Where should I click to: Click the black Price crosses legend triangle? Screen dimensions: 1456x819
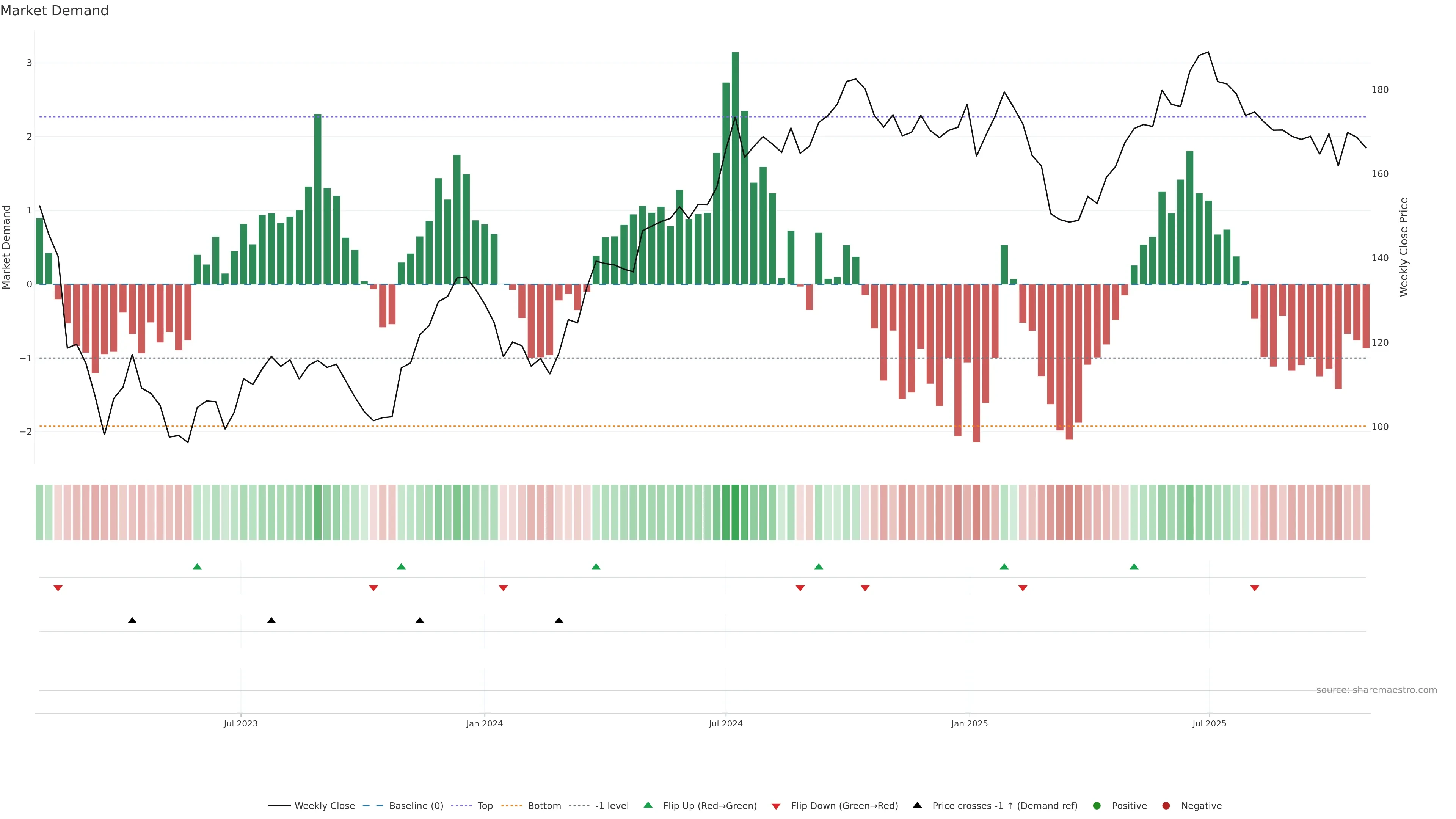coord(917,805)
